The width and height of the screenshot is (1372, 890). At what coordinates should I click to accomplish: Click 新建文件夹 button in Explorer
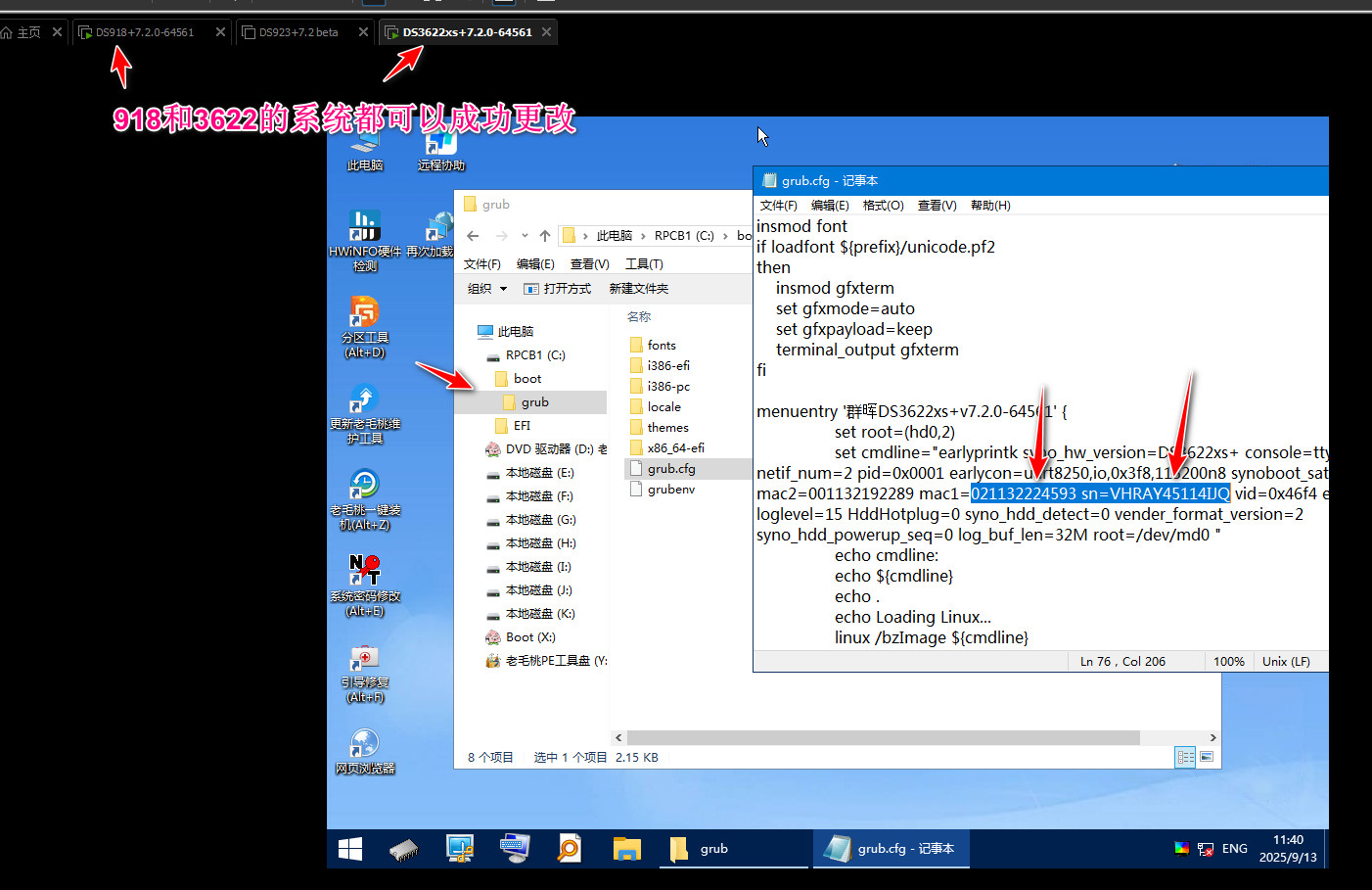(x=639, y=289)
